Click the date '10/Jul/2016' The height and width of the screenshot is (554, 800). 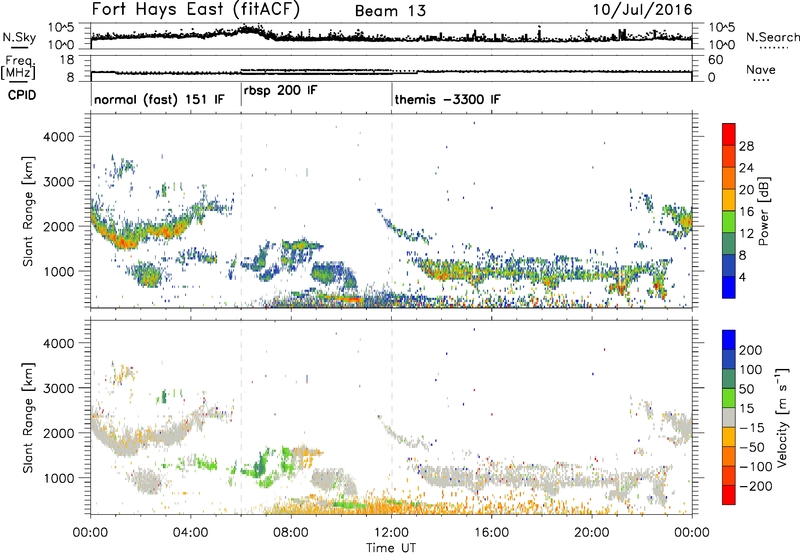click(642, 10)
